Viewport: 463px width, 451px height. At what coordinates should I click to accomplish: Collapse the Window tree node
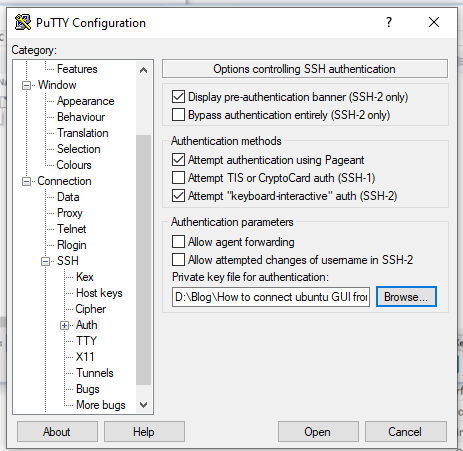26,85
